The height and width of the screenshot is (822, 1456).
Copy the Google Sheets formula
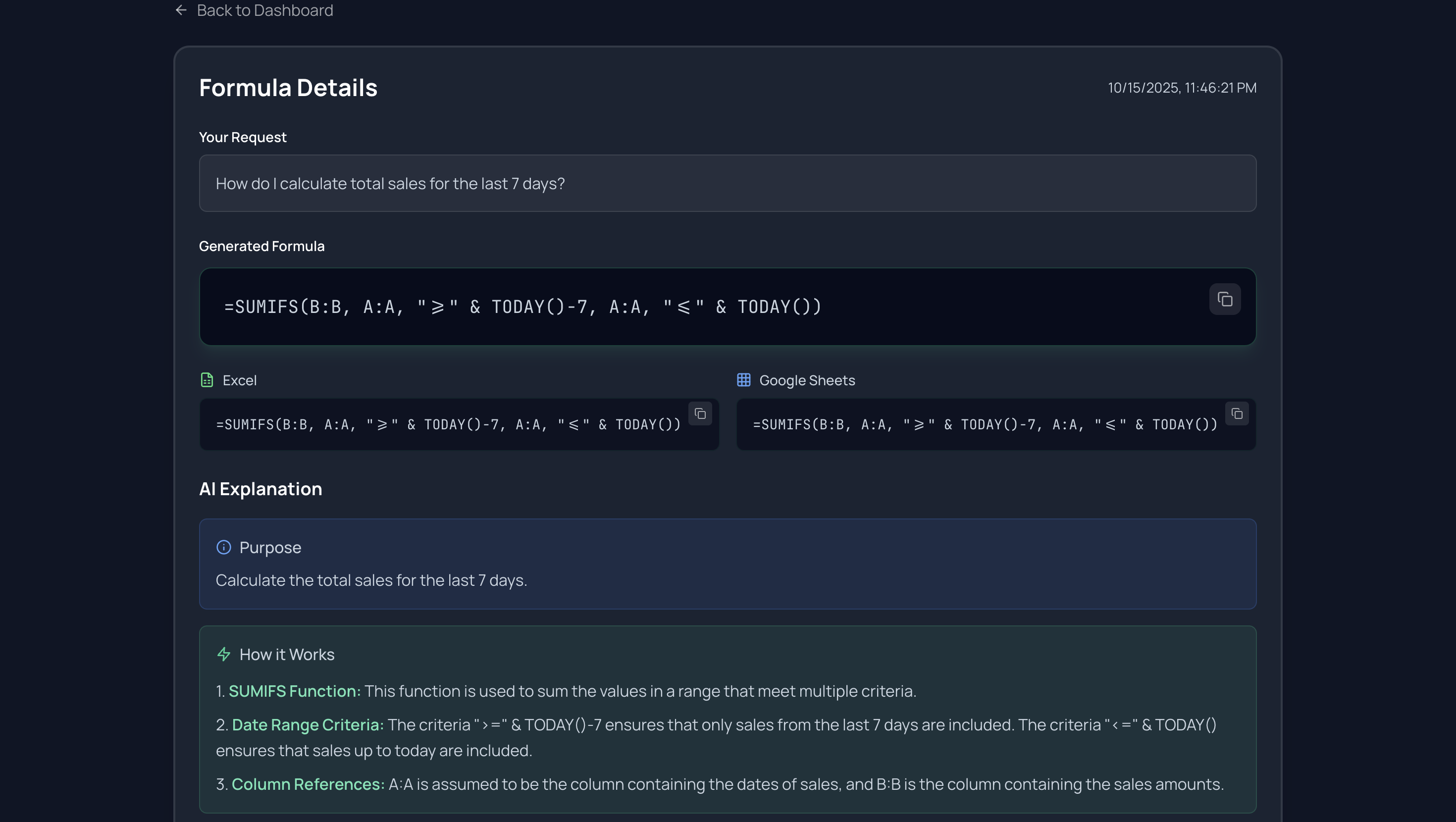(1237, 414)
